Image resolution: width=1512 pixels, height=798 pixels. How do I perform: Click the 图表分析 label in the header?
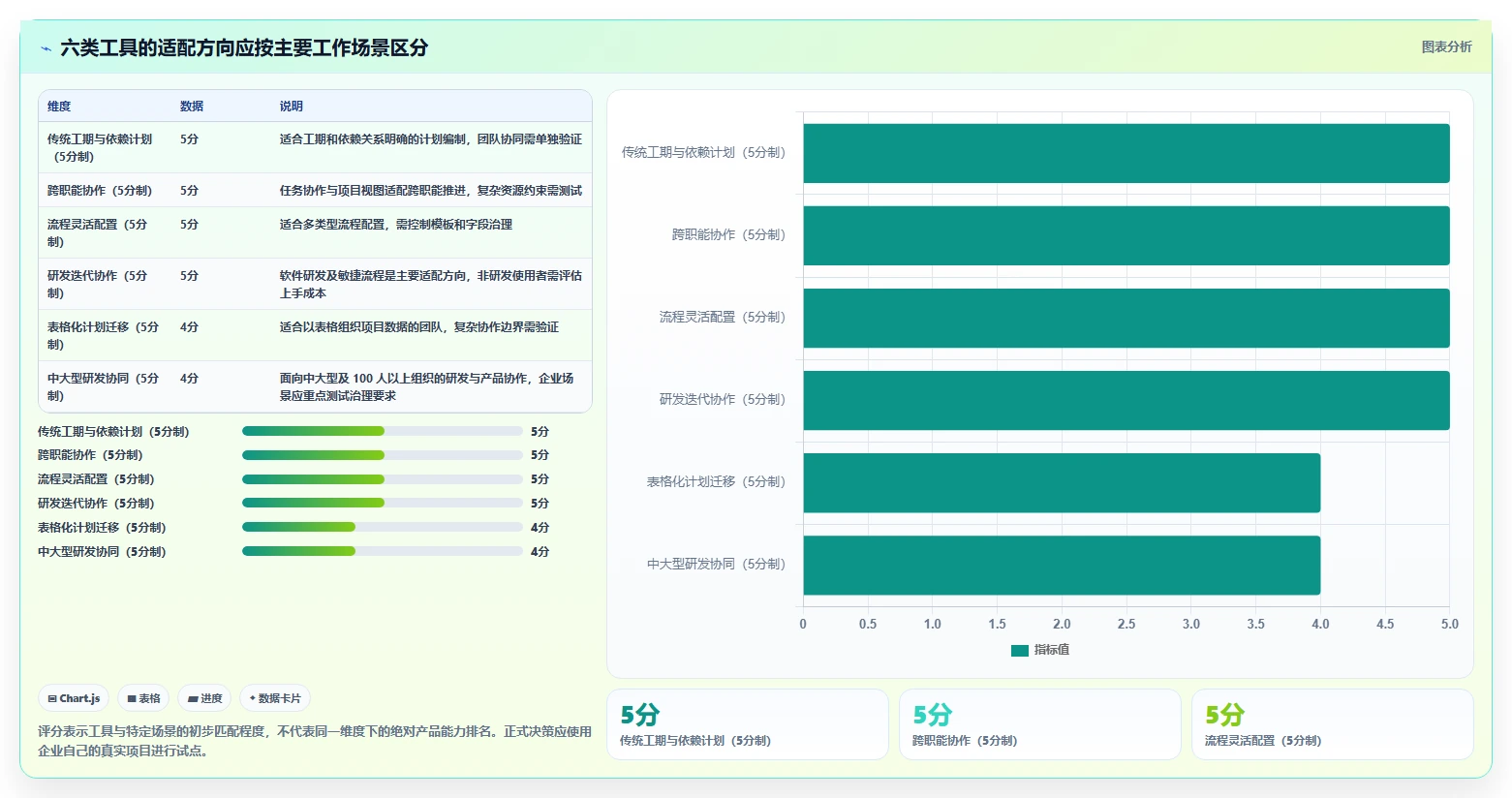pos(1446,46)
